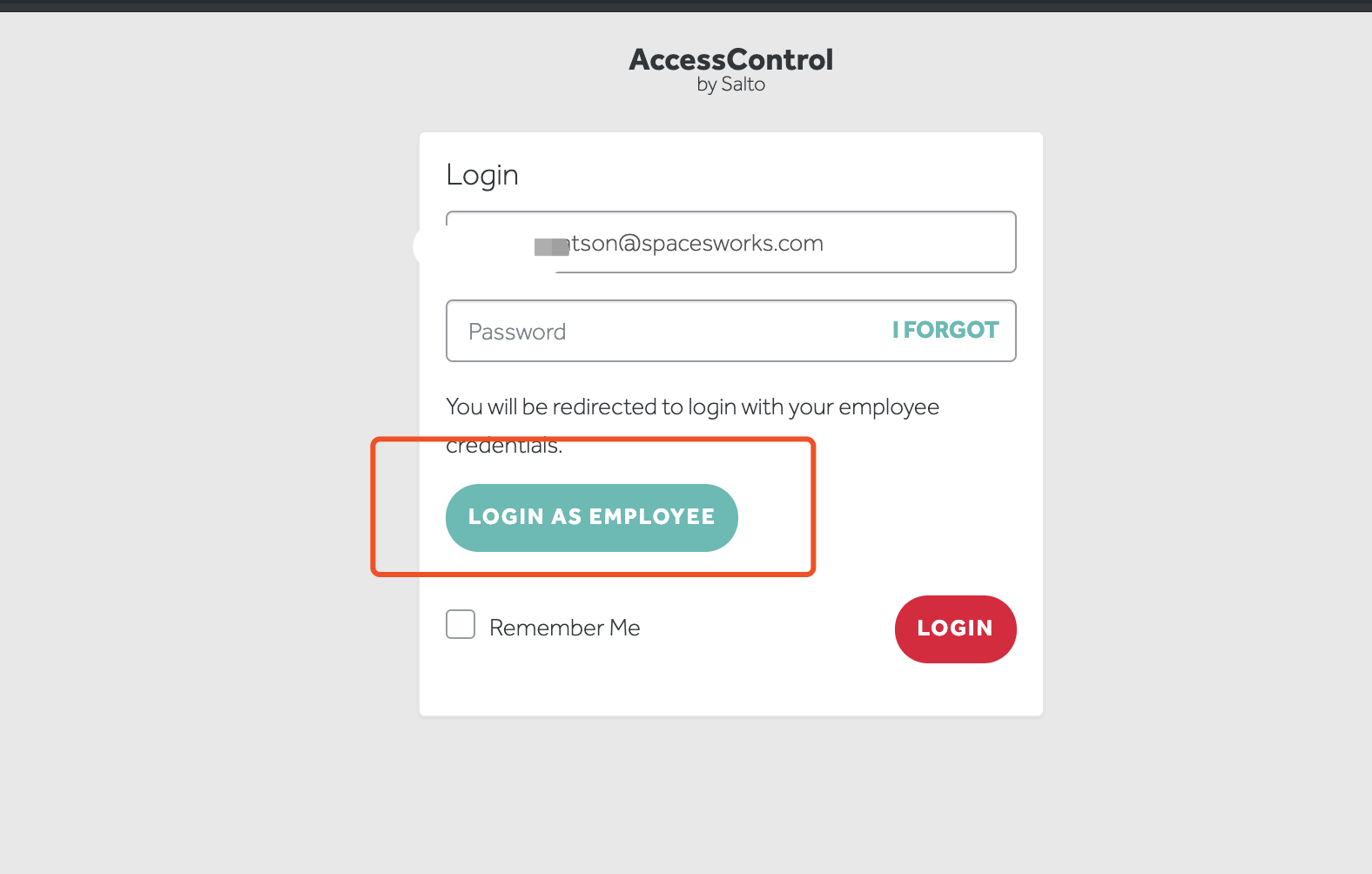Viewport: 1372px width, 874px height.
Task: Click the Remember Me label text
Action: click(x=564, y=628)
